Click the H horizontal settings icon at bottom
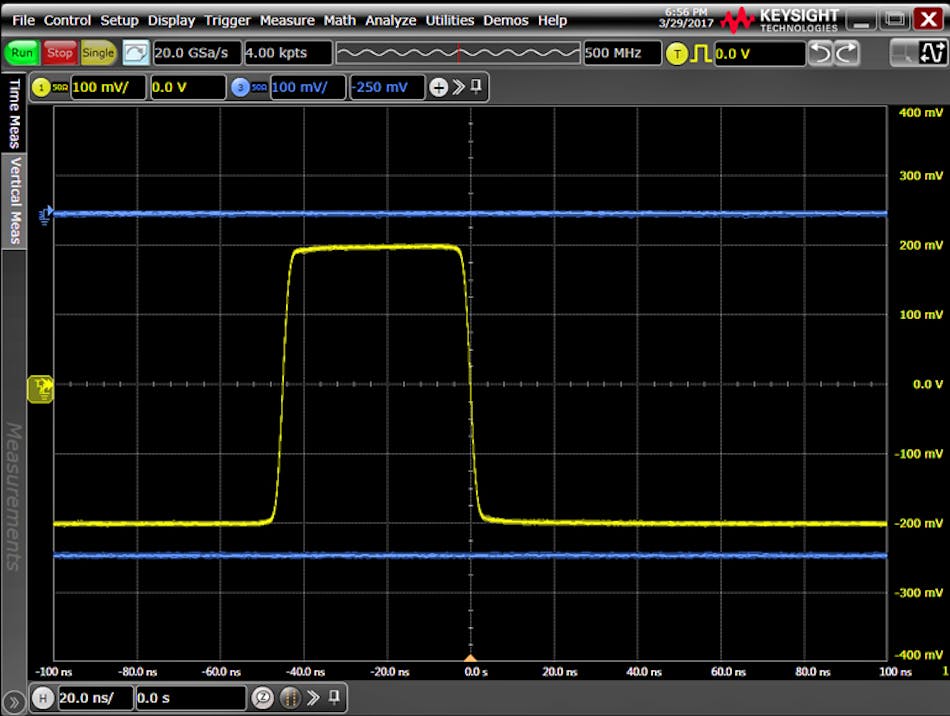Screen dimensions: 950x716 [44, 698]
